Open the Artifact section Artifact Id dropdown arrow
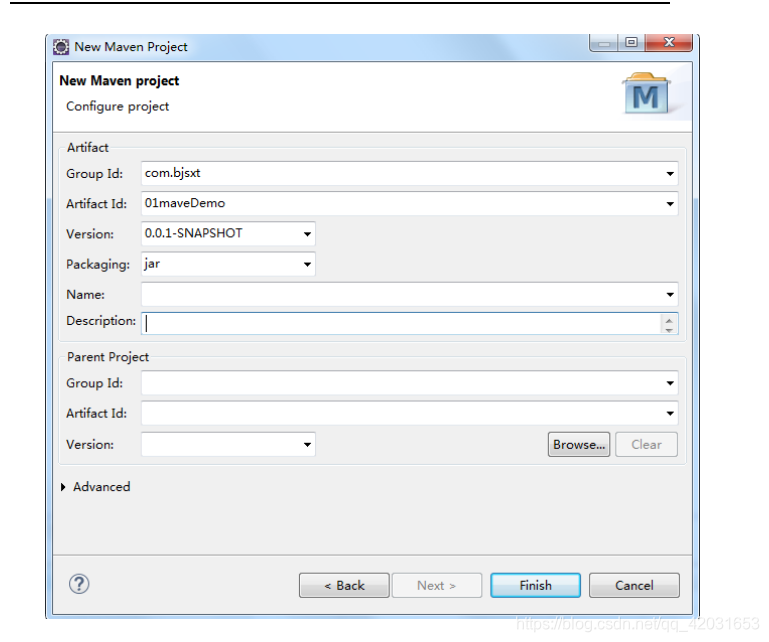769x642 pixels. coord(669,204)
